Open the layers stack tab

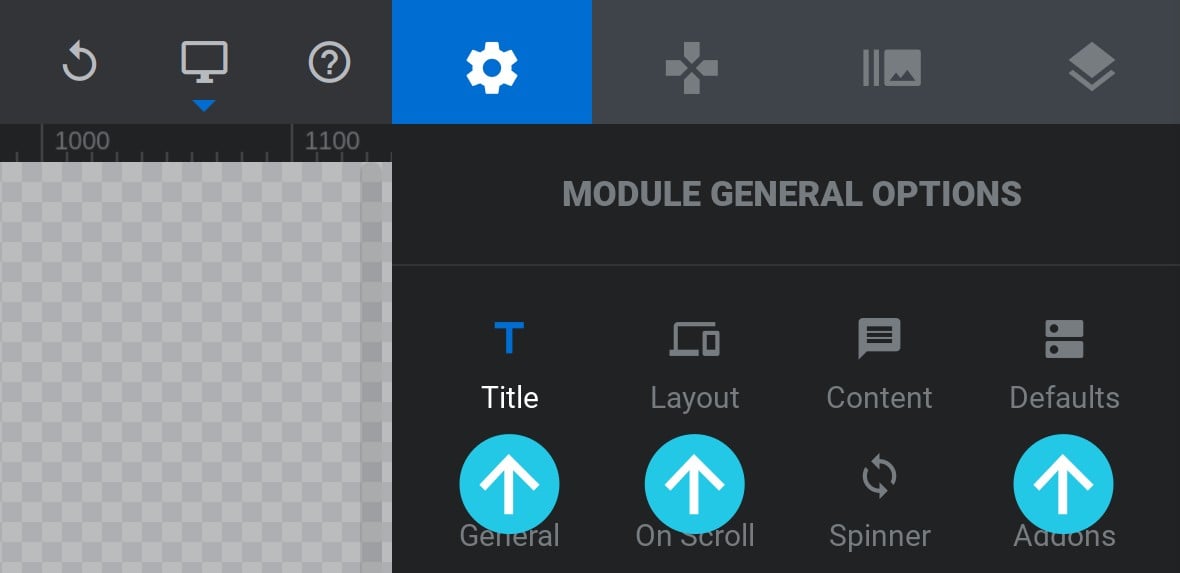tap(1091, 67)
